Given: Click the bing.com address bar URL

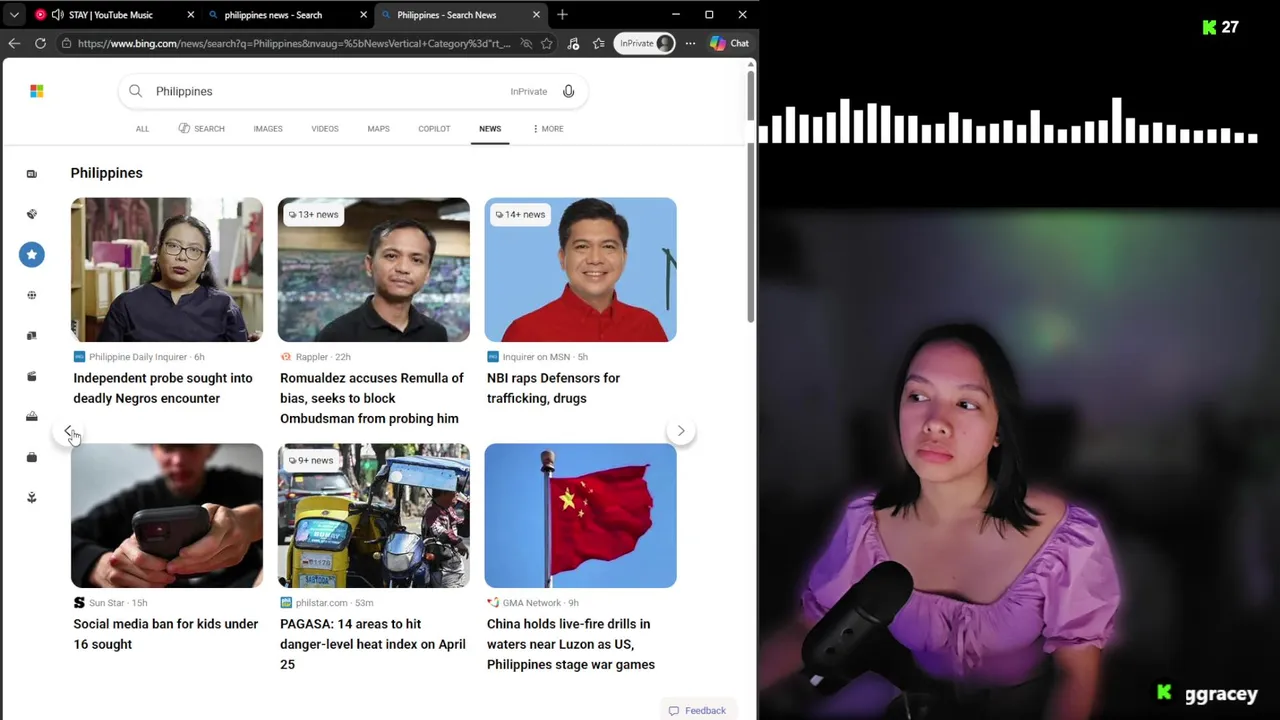Looking at the screenshot, I should pos(293,43).
